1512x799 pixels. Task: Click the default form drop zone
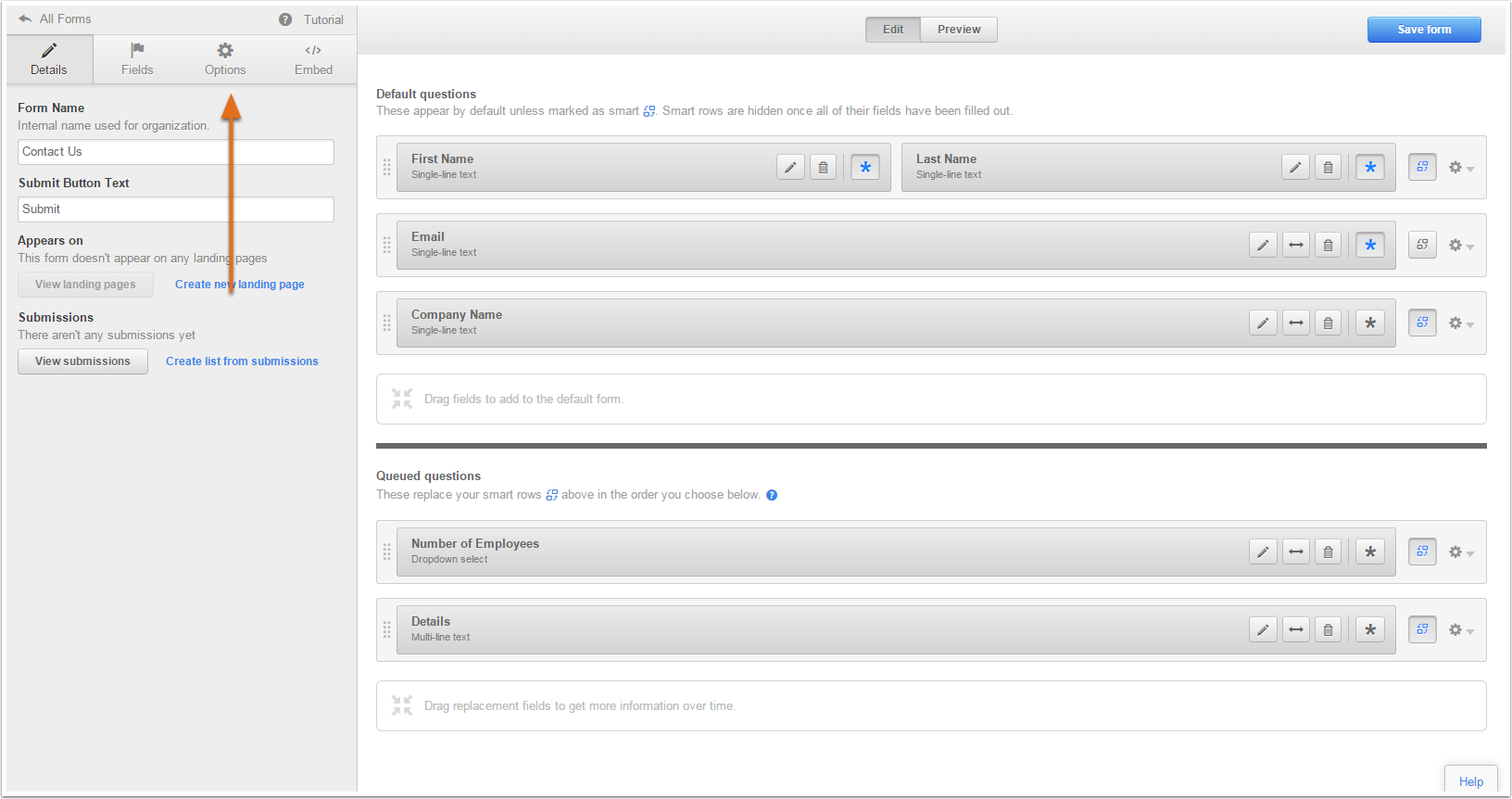coord(931,399)
